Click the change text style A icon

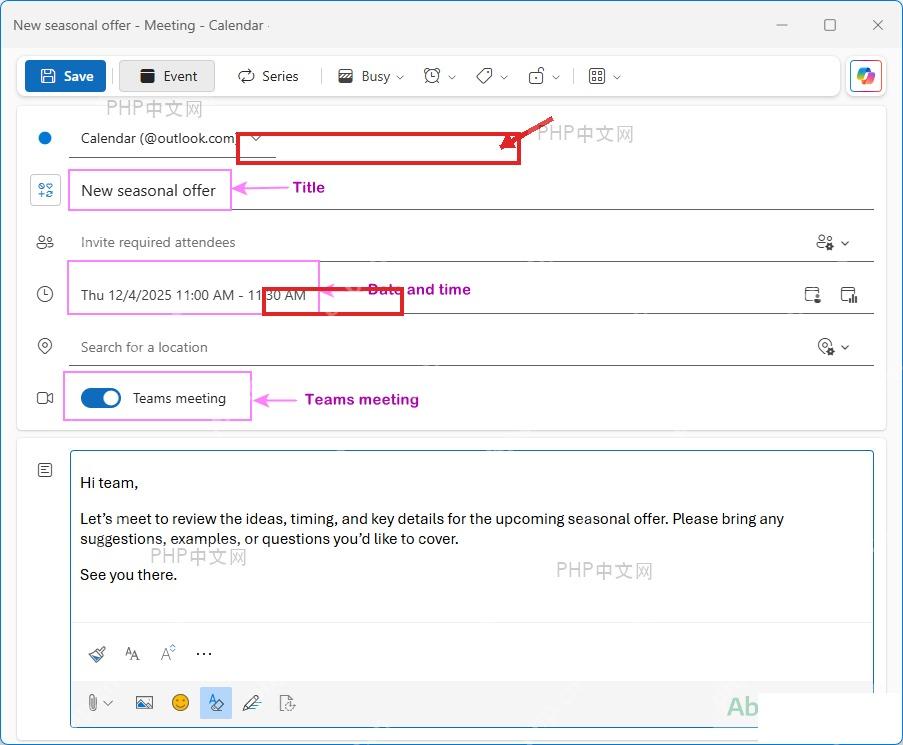168,653
